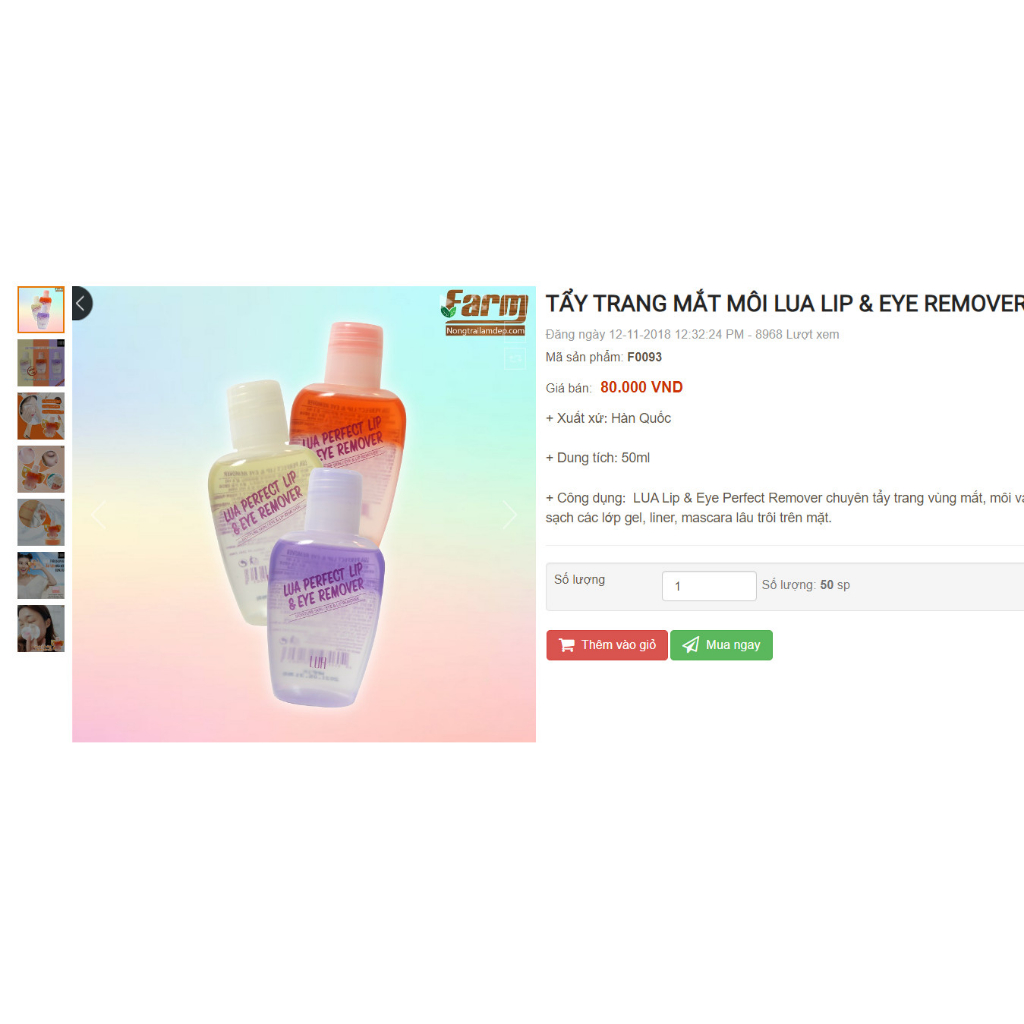Click the main product image of bottles
Image resolution: width=1024 pixels, height=1024 pixels.
pos(304,514)
